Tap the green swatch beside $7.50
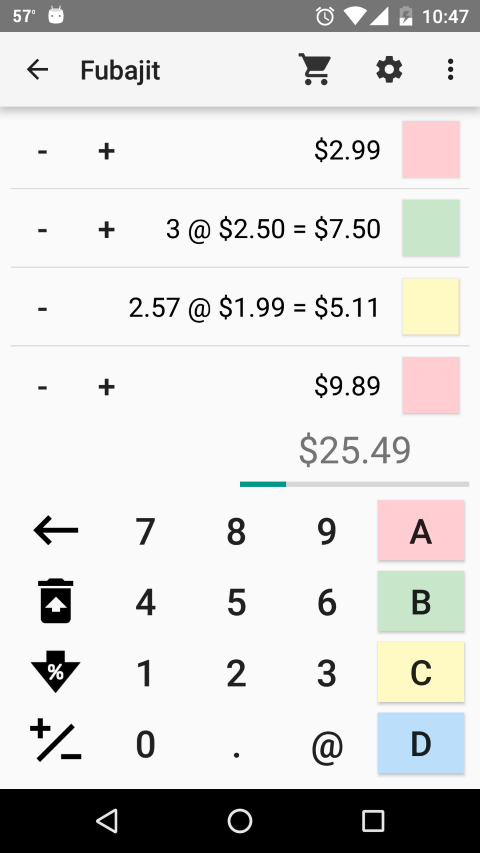The height and width of the screenshot is (853, 480). [x=430, y=228]
